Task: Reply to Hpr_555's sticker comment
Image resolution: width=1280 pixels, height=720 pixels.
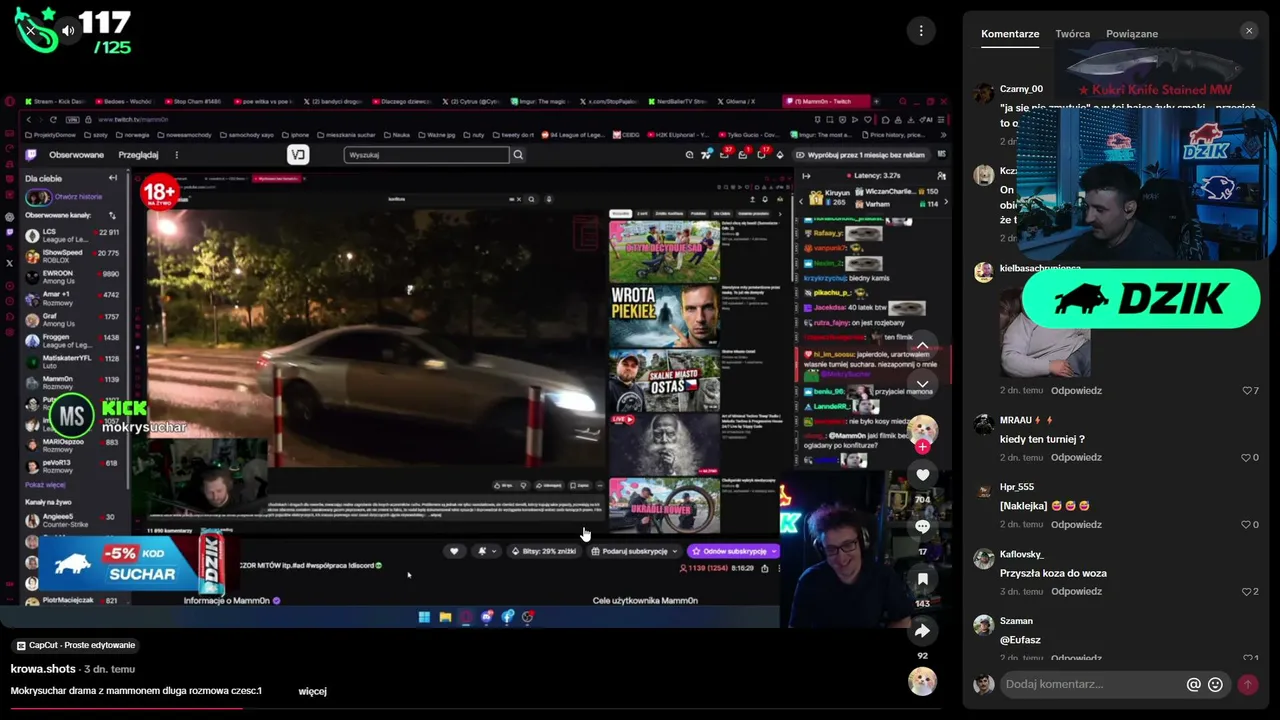Action: pos(1076,525)
